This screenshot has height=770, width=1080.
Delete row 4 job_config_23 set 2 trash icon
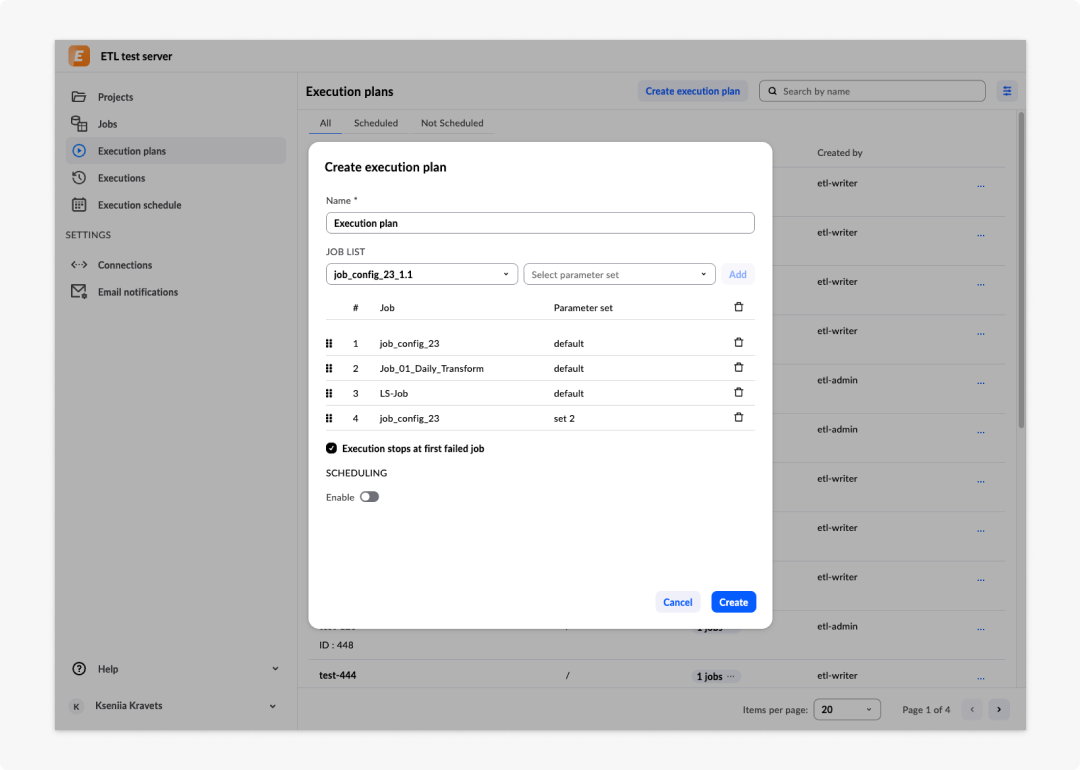pos(738,417)
